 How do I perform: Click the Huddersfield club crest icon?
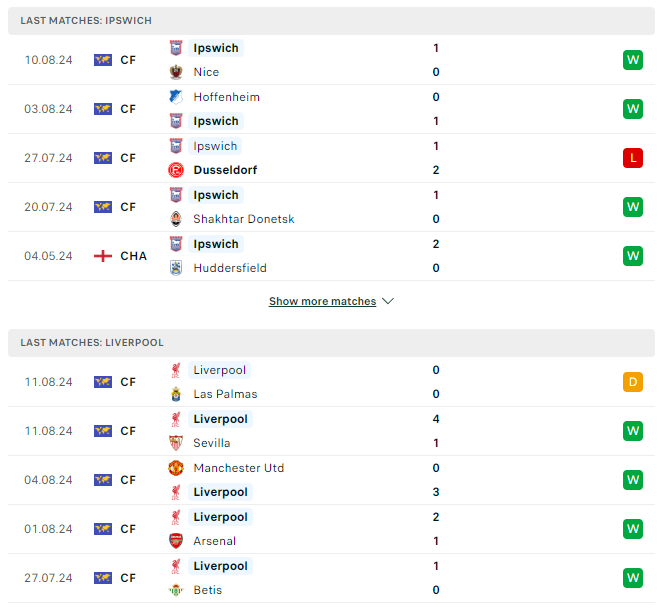click(177, 268)
